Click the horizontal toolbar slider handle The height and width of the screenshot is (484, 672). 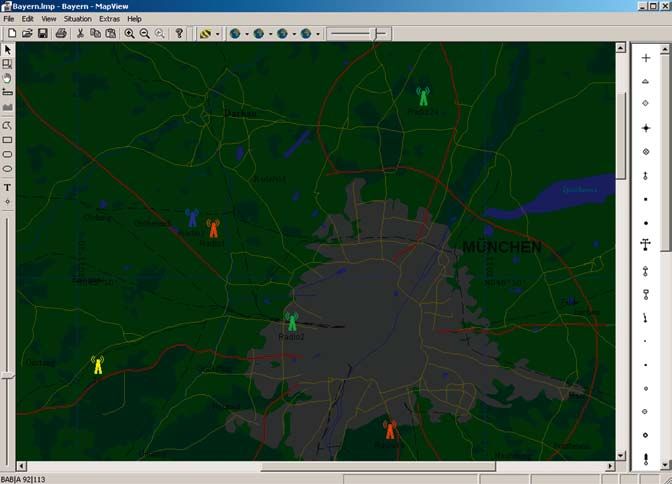(376, 33)
